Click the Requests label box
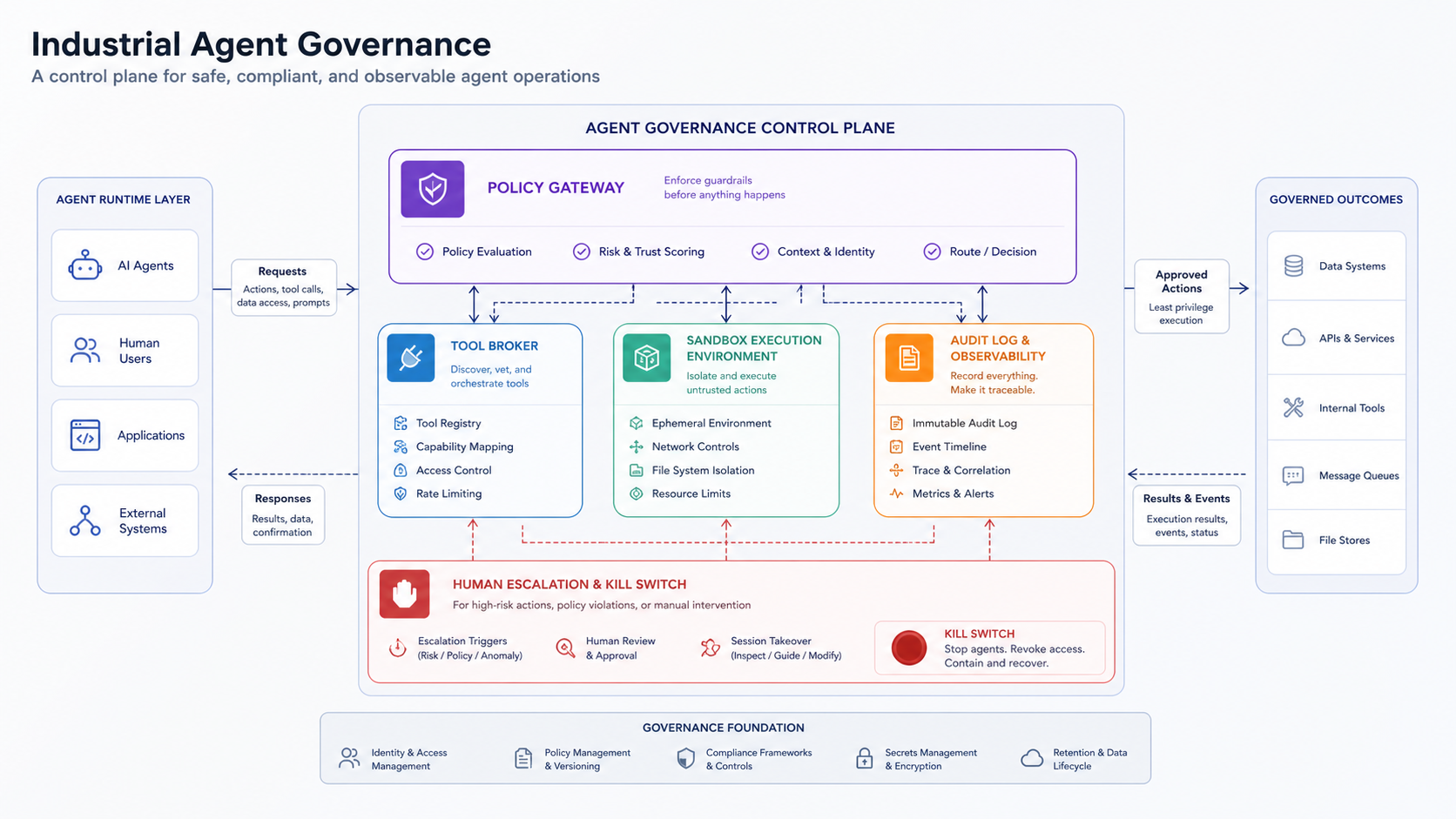 [x=284, y=287]
